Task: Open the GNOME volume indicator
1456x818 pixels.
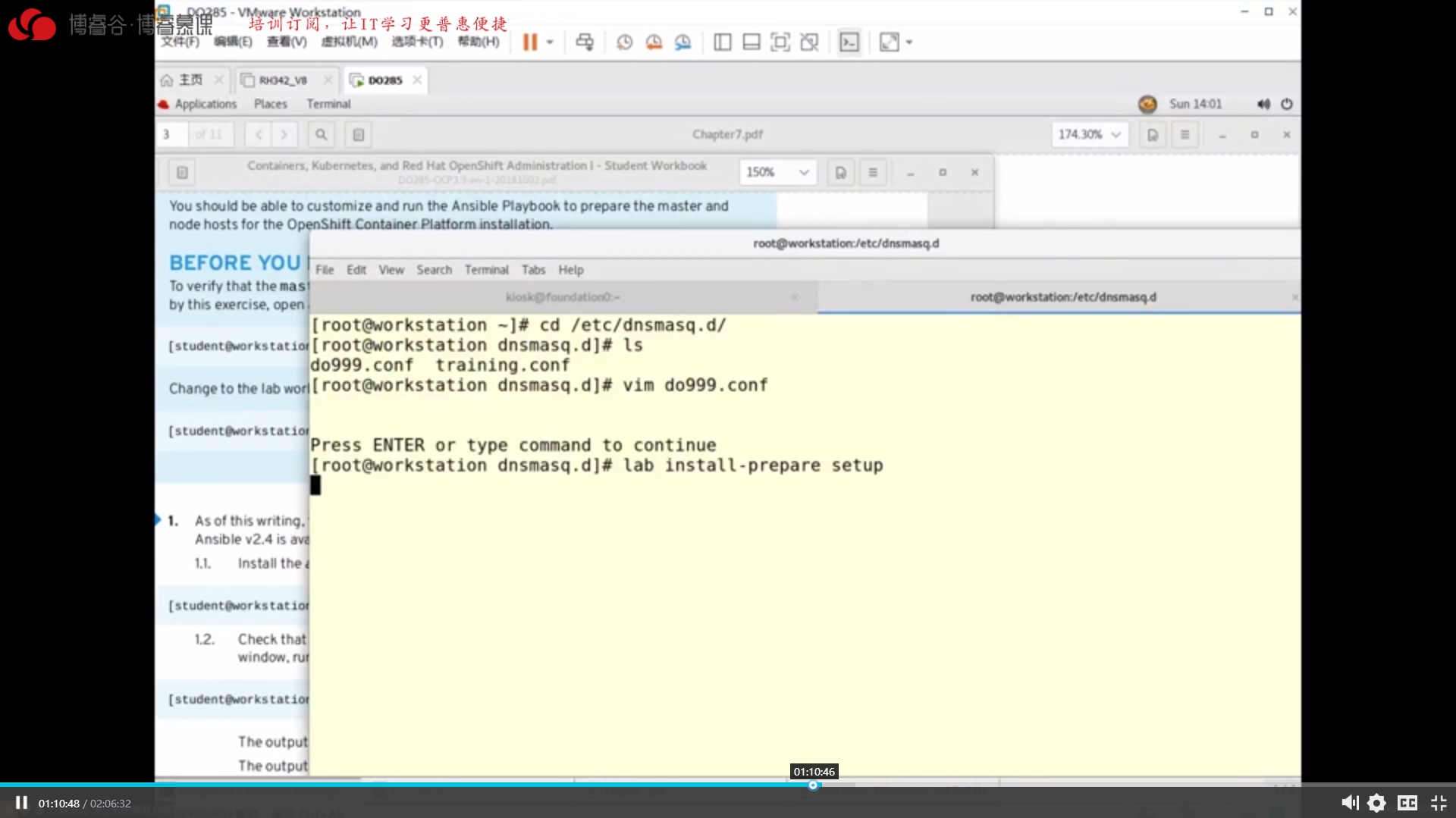Action: point(1263,104)
